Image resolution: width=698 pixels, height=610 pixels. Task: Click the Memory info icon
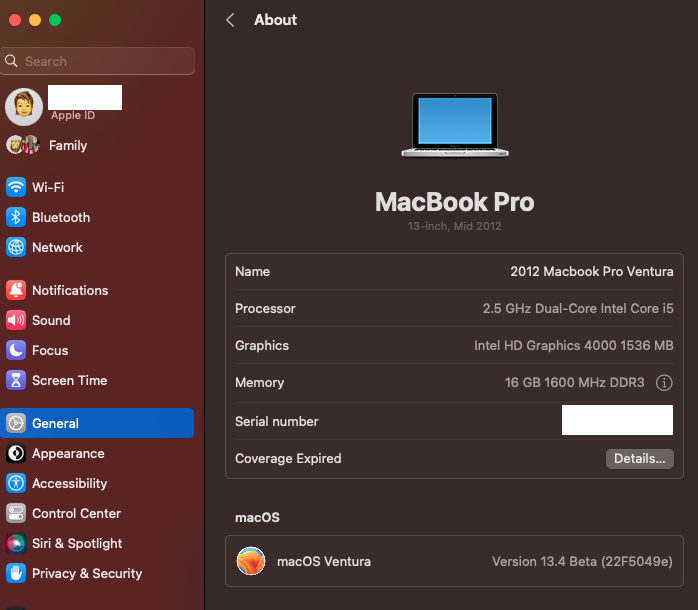[664, 382]
